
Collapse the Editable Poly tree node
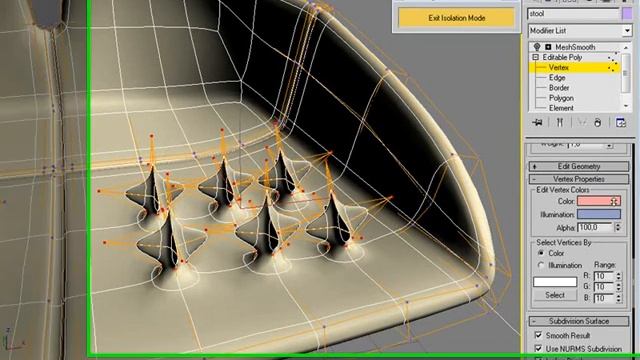pyautogui.click(x=535, y=57)
